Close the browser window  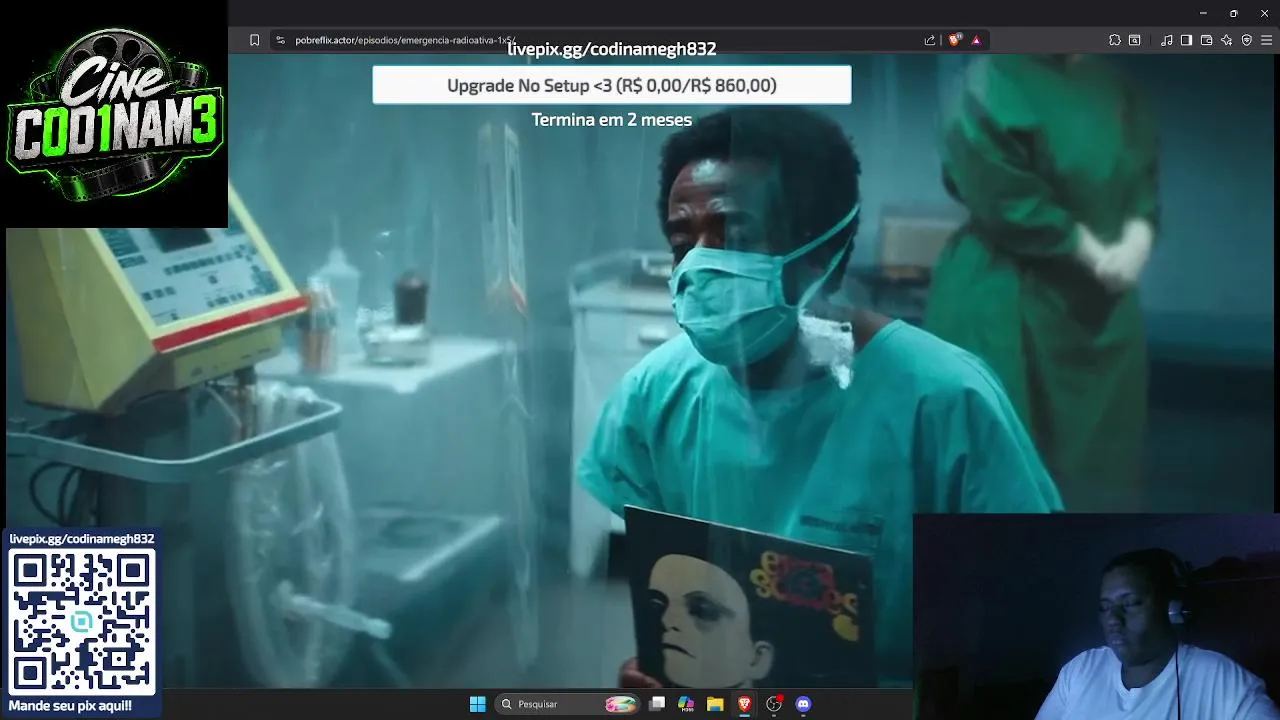(1264, 13)
